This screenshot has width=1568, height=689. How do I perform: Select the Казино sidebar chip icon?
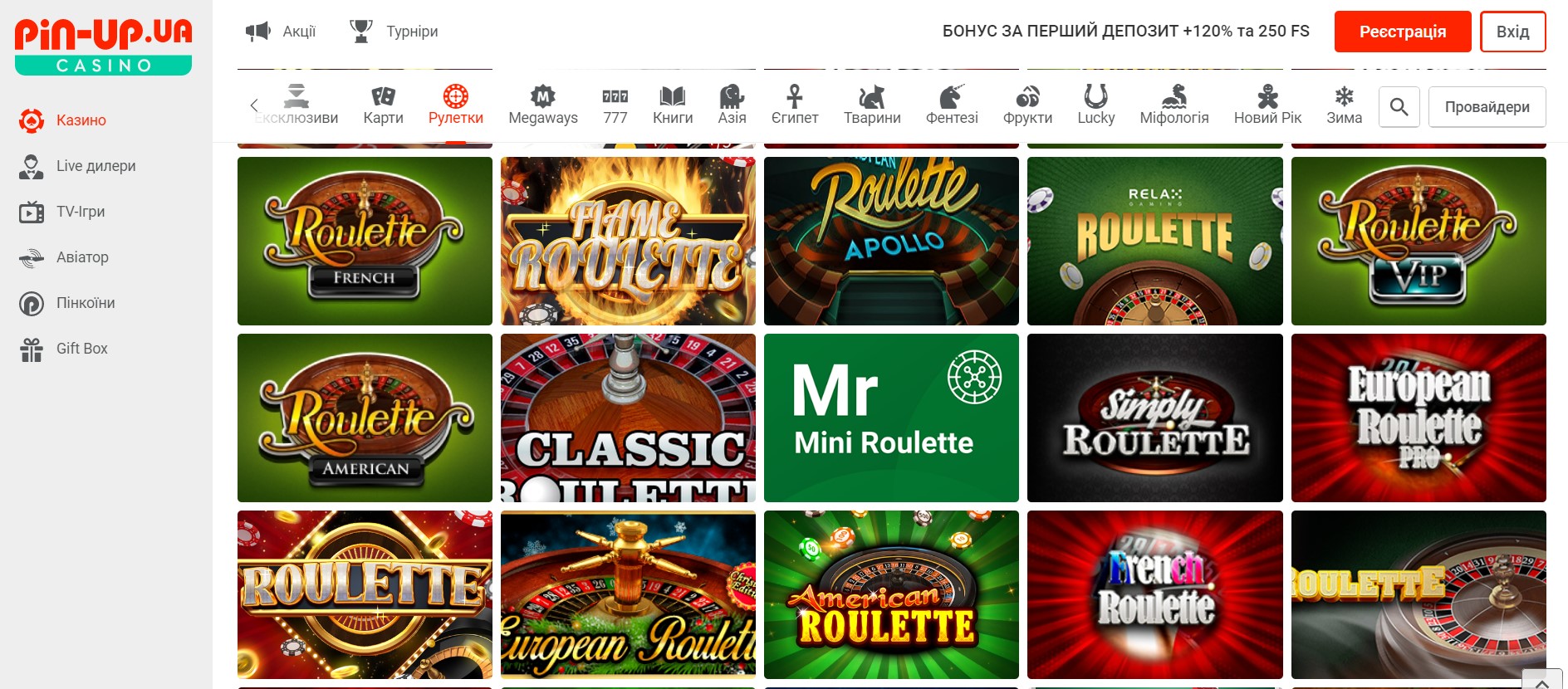pyautogui.click(x=32, y=120)
